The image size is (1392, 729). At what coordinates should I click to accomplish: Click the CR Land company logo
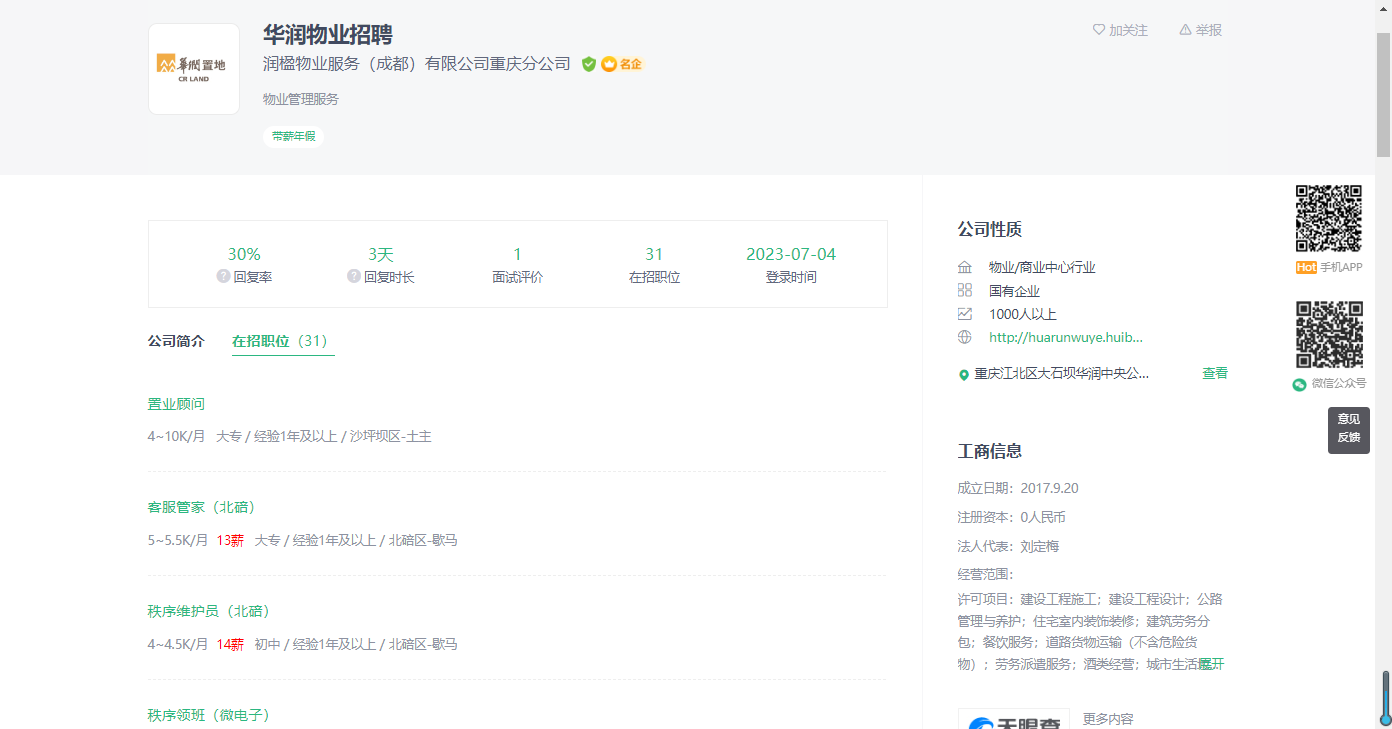[x=194, y=69]
